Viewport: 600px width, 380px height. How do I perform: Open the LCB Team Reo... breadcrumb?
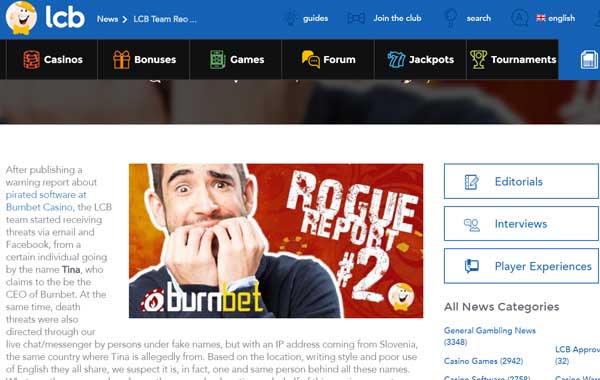tap(165, 19)
